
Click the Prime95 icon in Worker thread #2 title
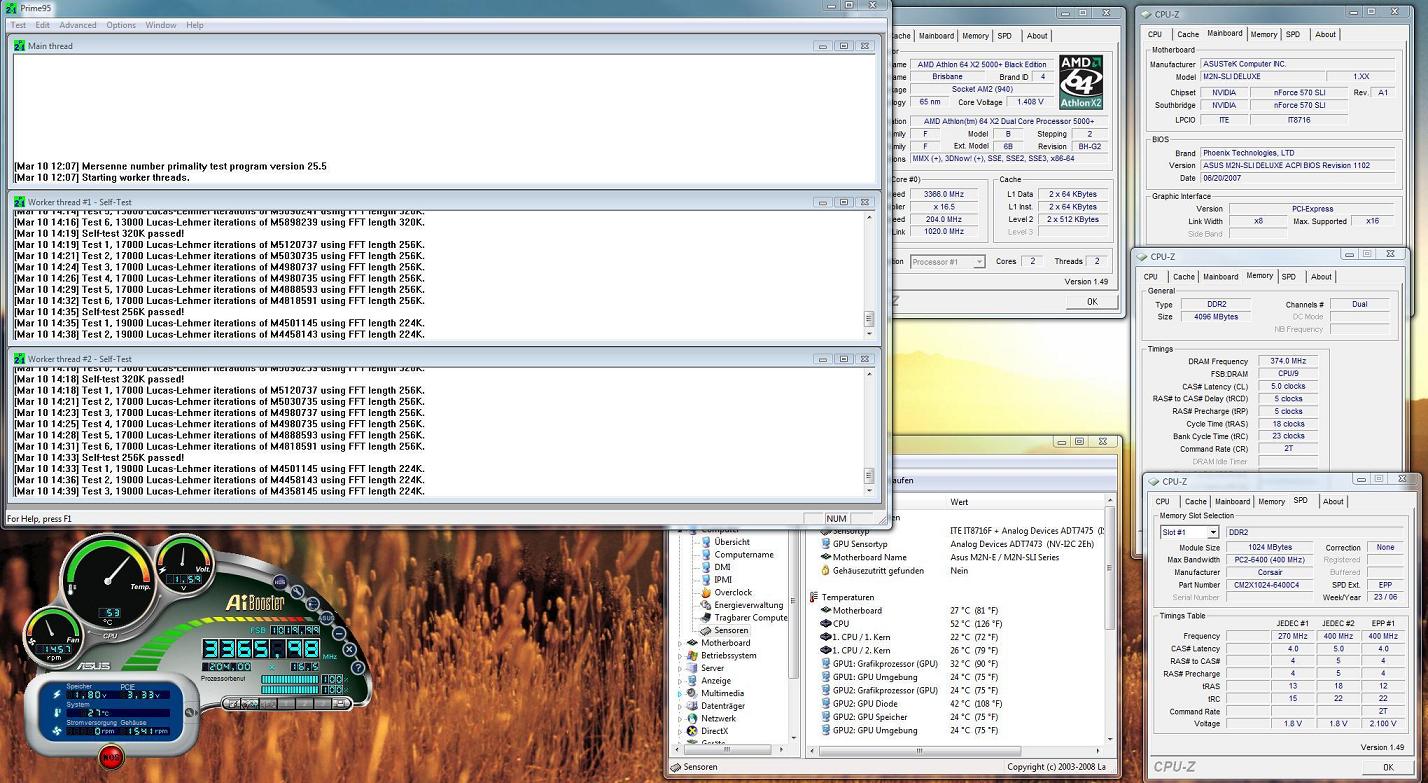pyautogui.click(x=20, y=359)
